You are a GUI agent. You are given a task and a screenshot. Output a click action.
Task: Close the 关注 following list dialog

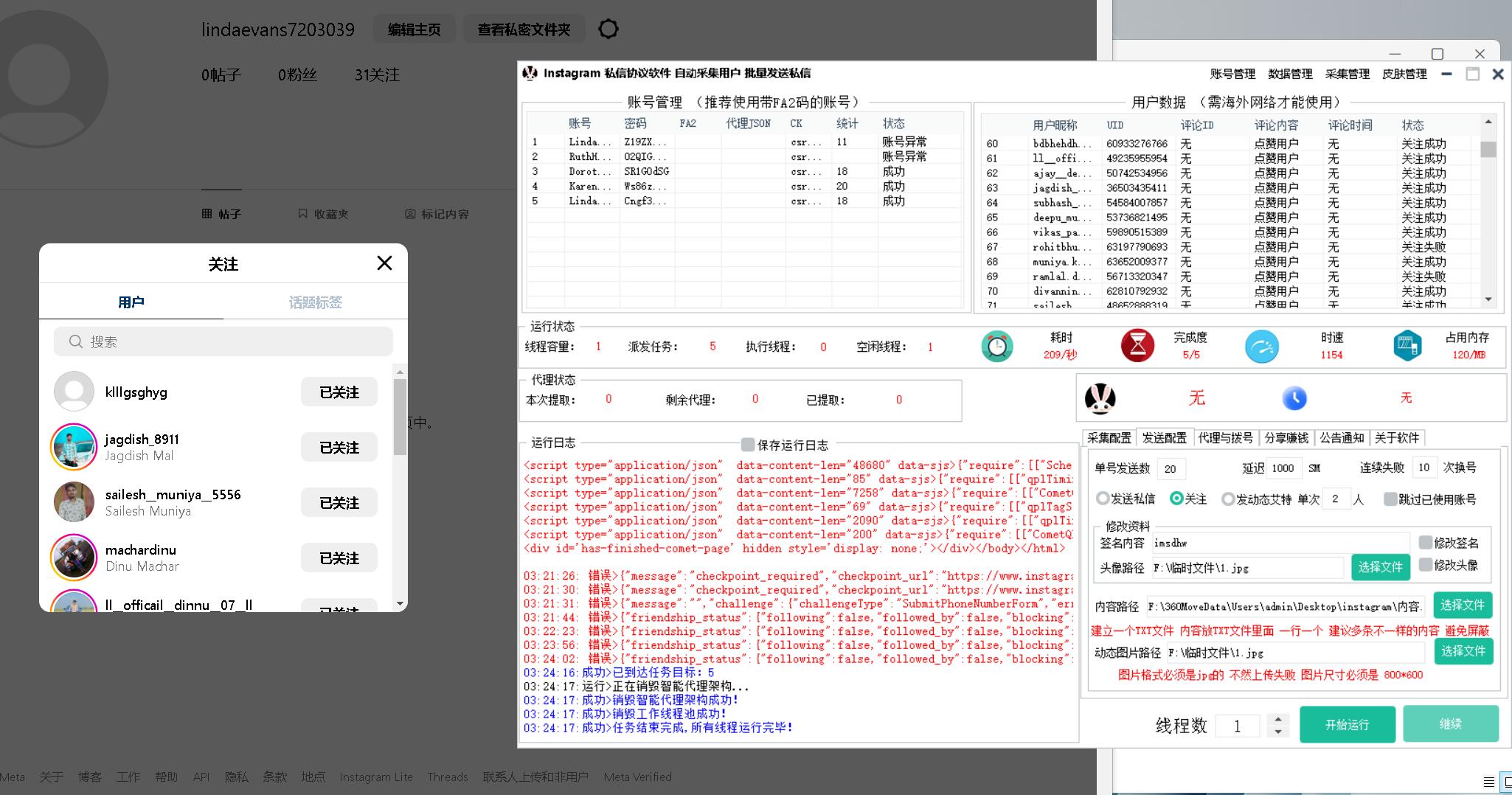click(384, 263)
